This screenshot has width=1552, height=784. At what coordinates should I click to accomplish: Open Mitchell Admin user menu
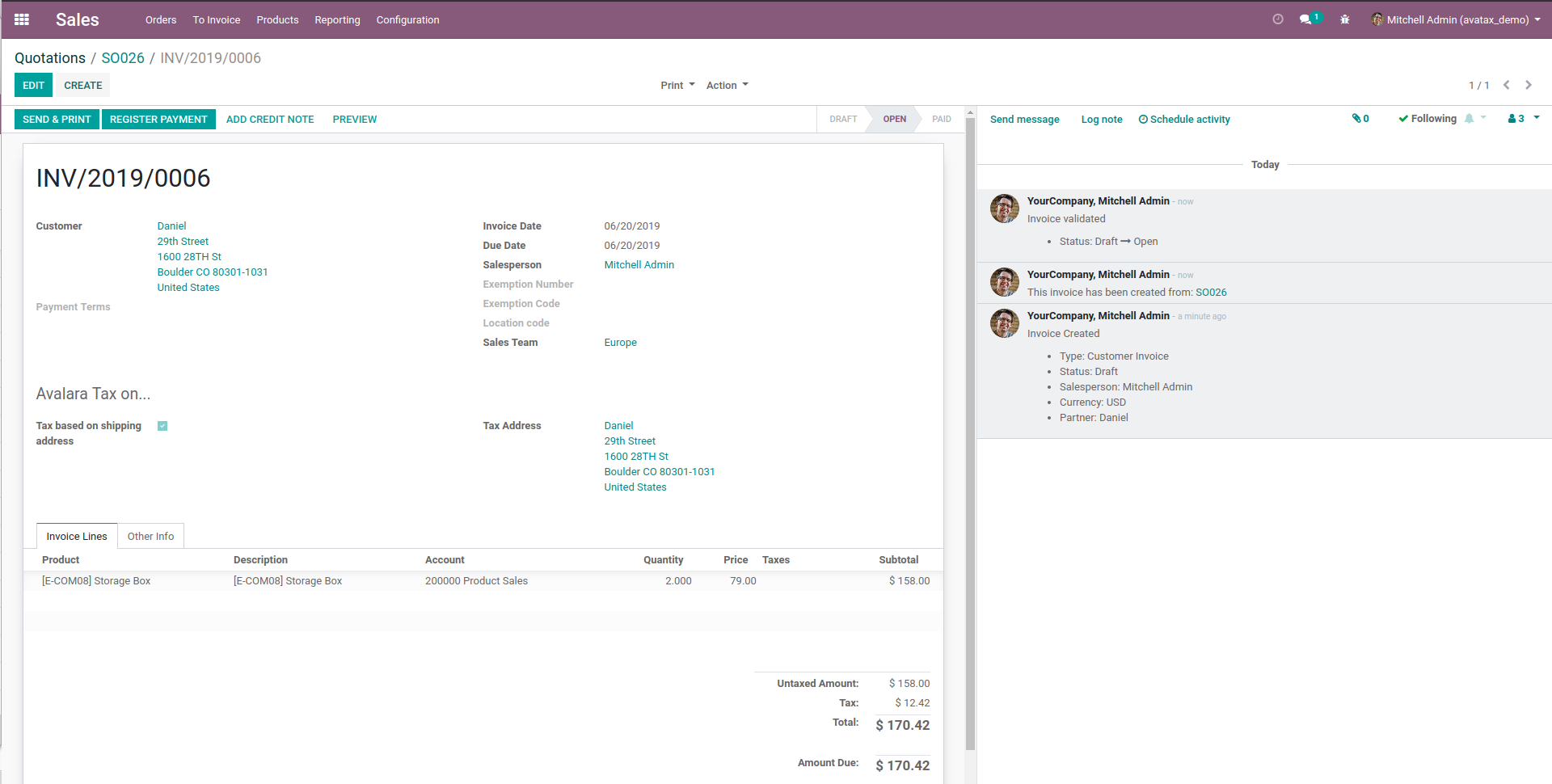tap(1456, 19)
